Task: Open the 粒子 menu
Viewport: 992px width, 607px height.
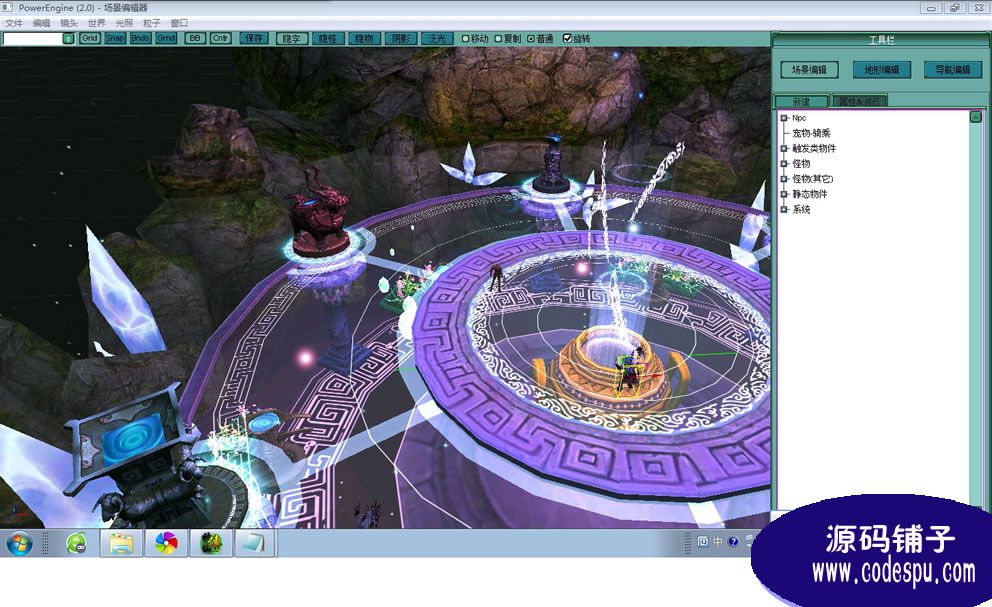Action: click(x=151, y=23)
